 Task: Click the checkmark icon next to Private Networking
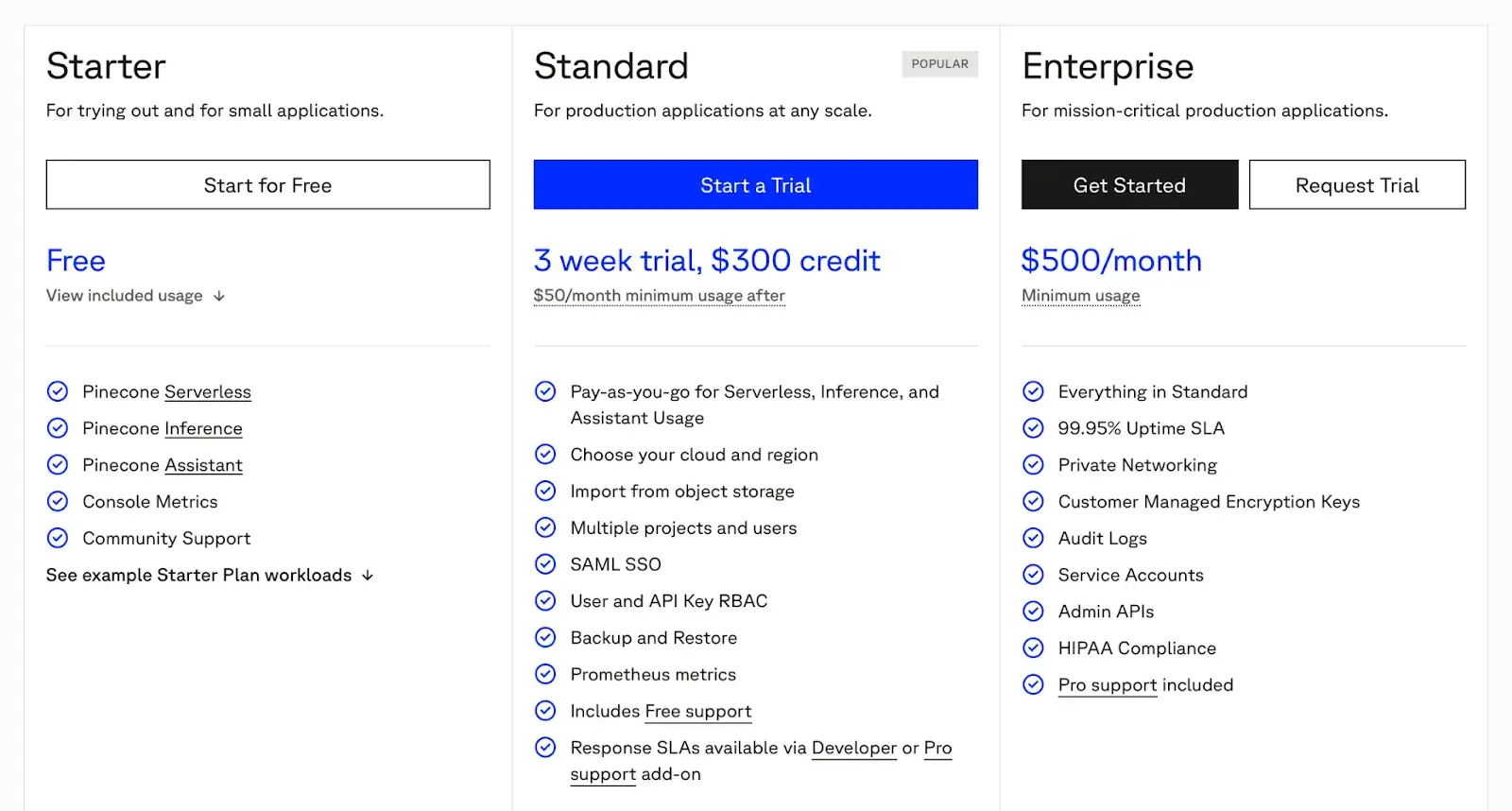coord(1033,465)
